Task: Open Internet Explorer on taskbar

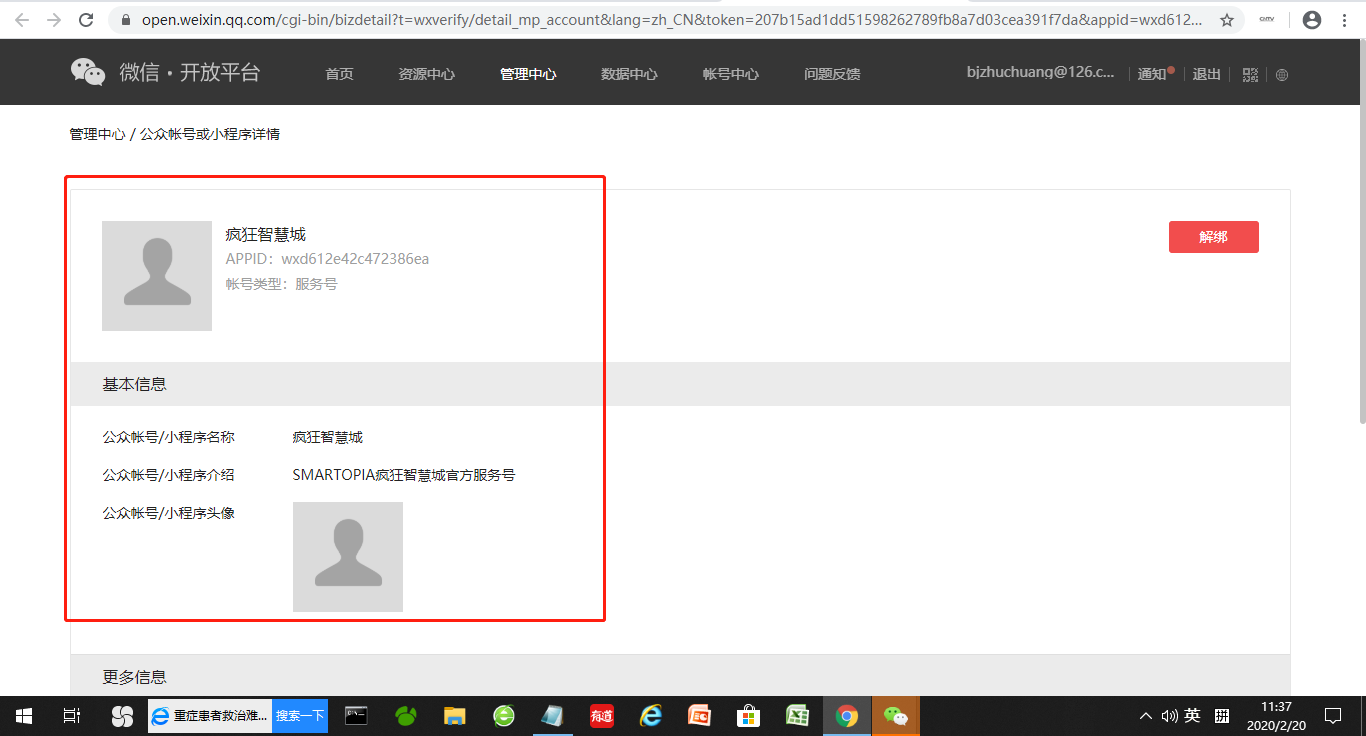Action: pos(651,716)
